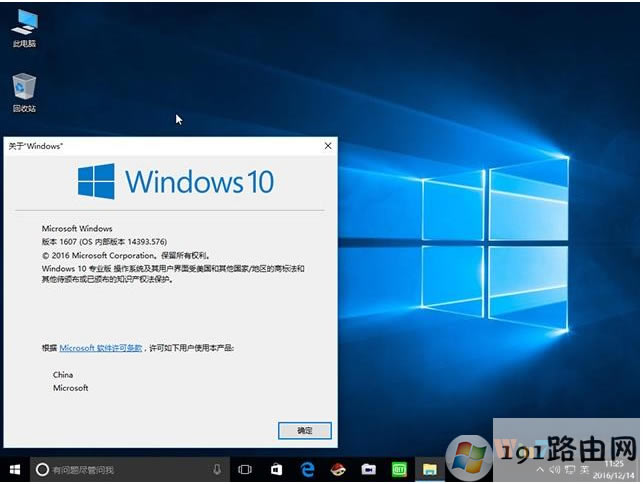Screen dimensions: 643x484
Task: Open the red app icon on the taskbar
Action: tap(338, 469)
